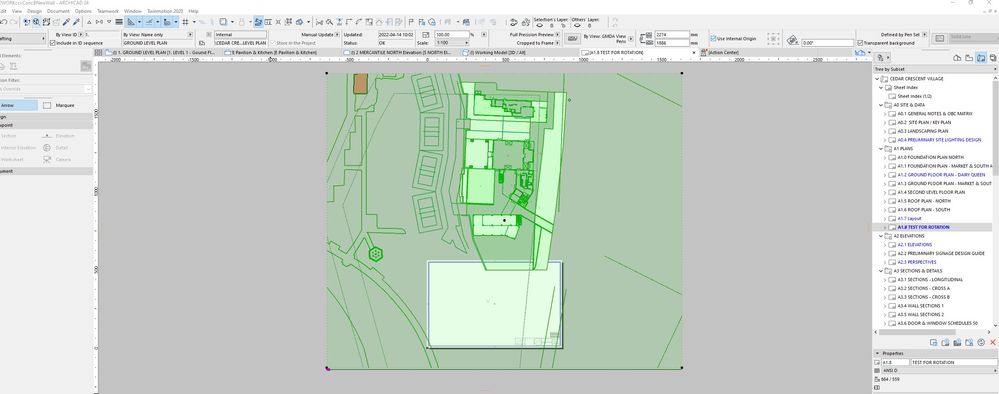Switch to E Pavilion & Kitchen tab

pyautogui.click(x=274, y=52)
